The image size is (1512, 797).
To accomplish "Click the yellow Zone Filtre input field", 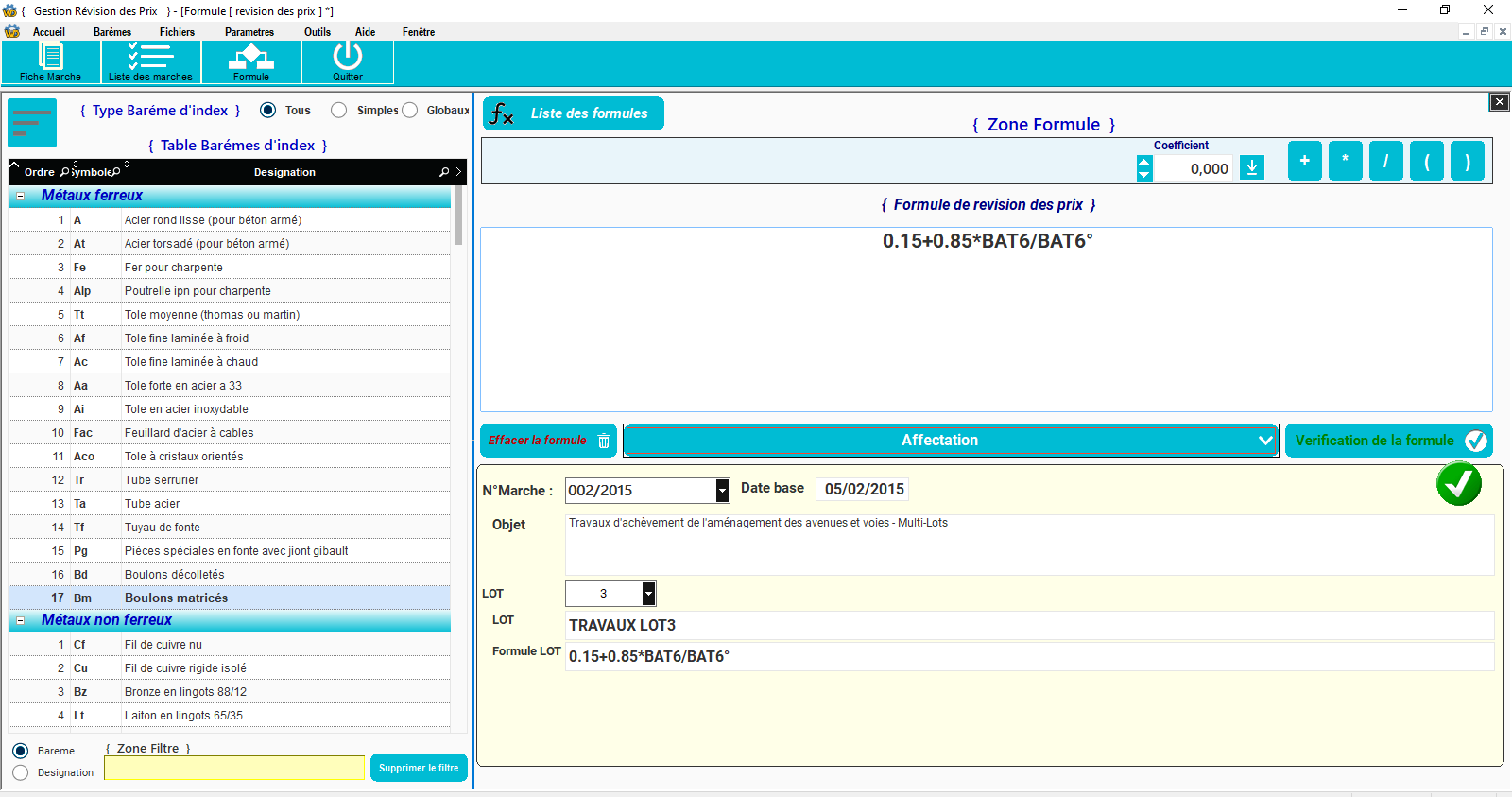I will (233, 768).
